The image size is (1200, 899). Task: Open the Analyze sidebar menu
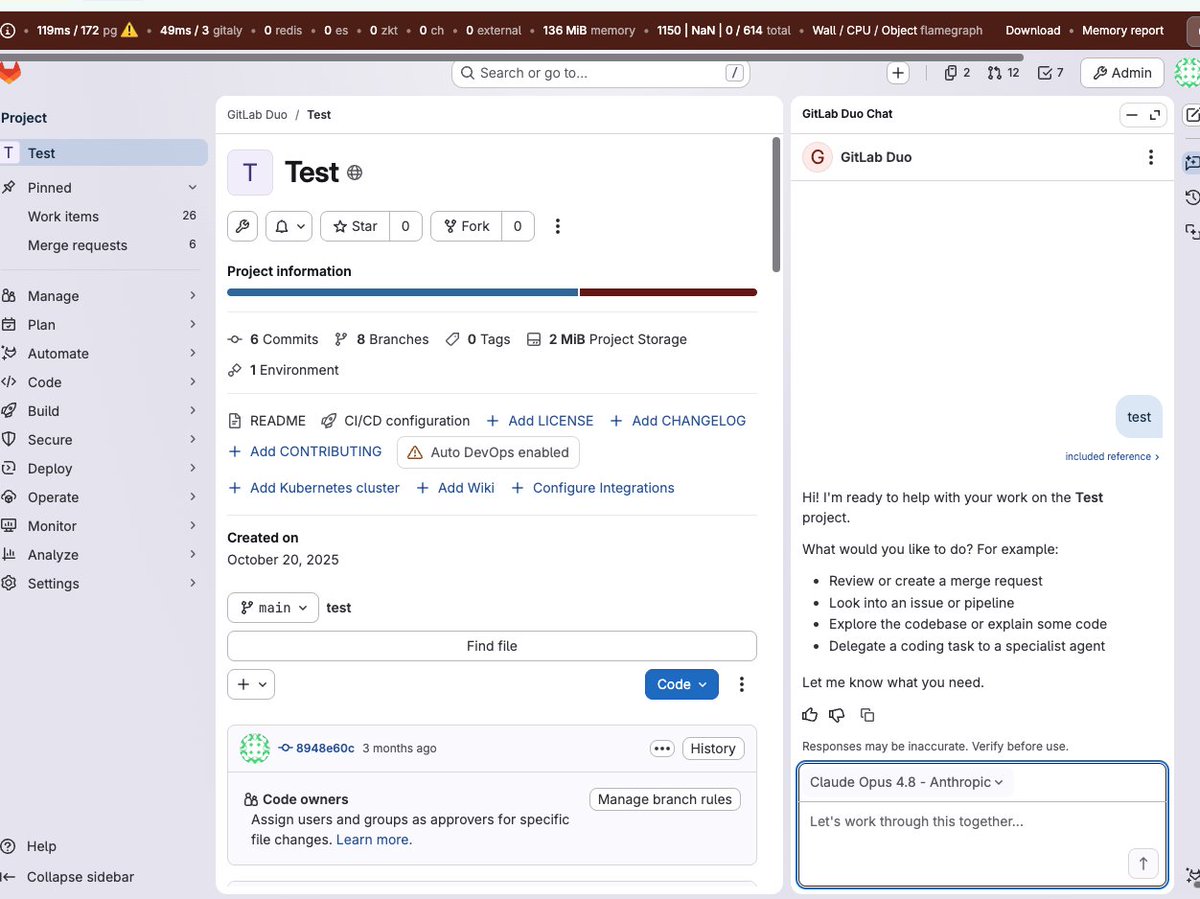104,555
